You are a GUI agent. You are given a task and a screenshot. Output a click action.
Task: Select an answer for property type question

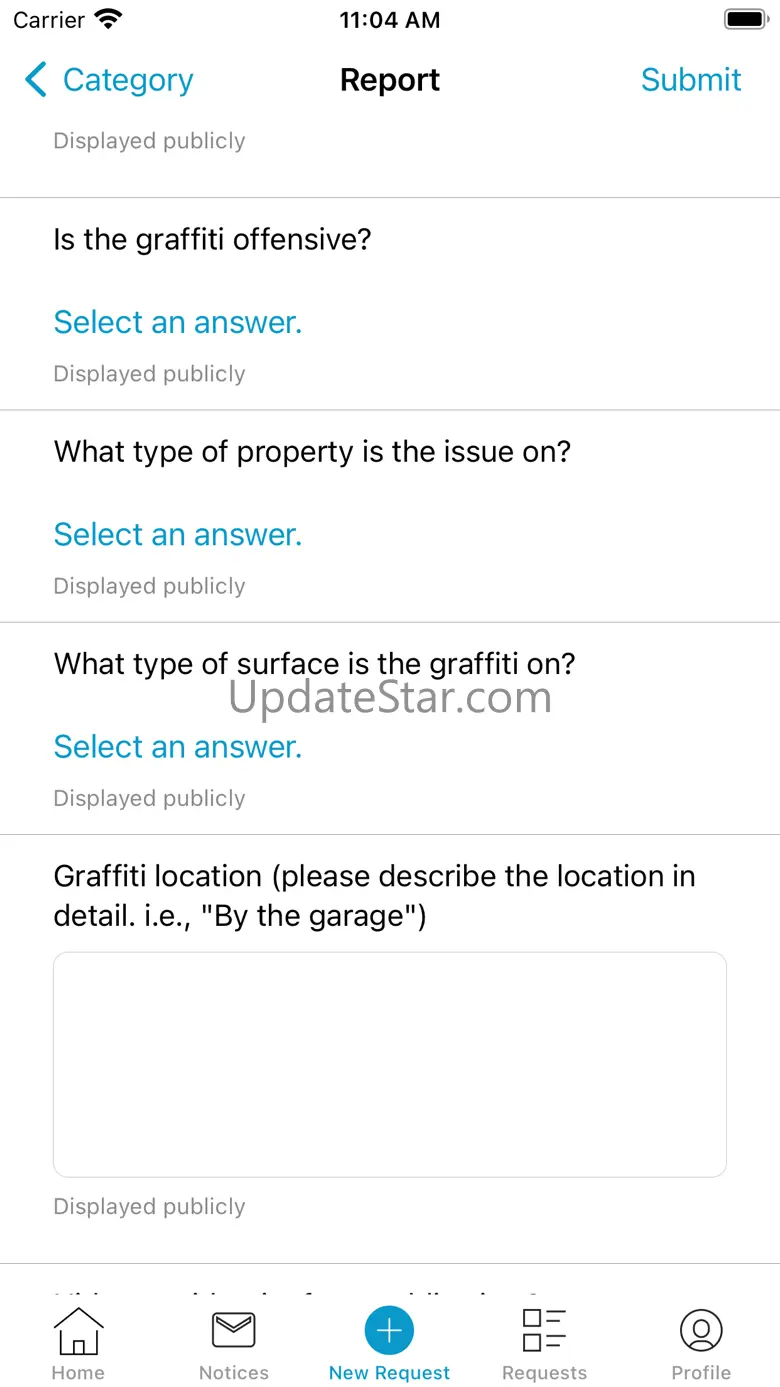click(x=178, y=534)
